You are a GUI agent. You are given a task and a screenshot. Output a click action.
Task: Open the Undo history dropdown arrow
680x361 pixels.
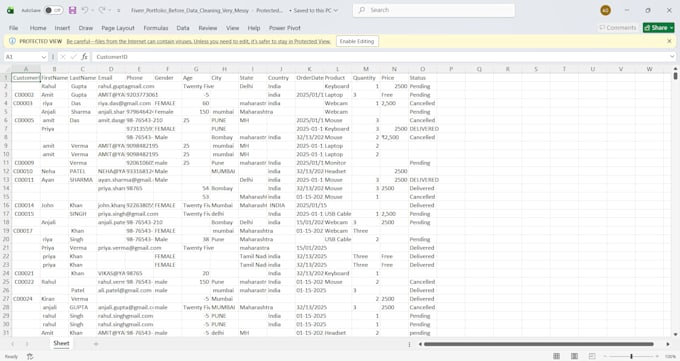pos(92,10)
